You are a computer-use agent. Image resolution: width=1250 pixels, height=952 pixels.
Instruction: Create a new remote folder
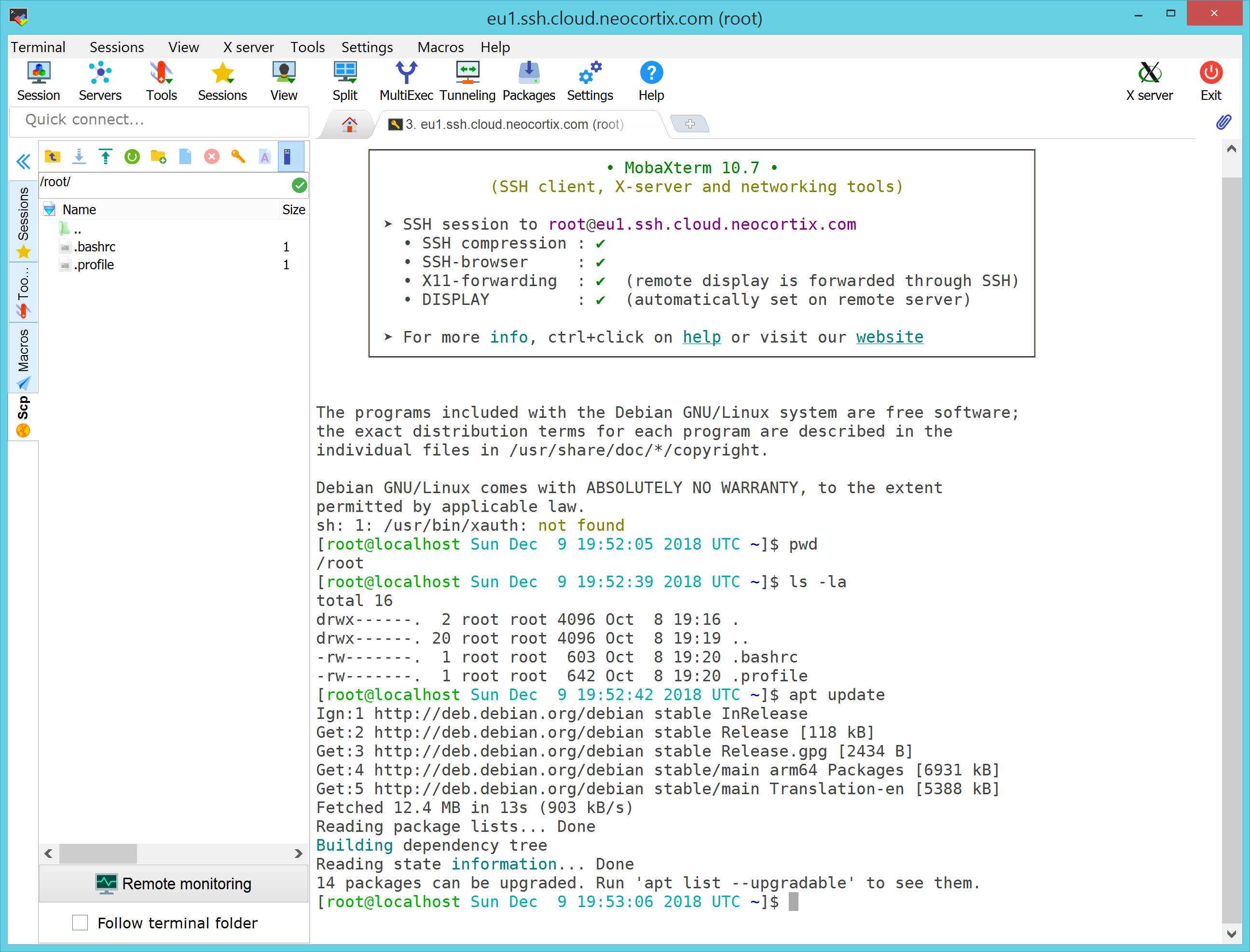[x=159, y=156]
